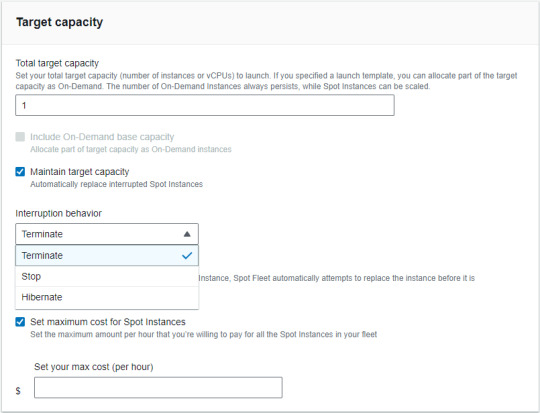The image size is (540, 413).
Task: Click the Include On-Demand base capacity label
Action: (x=102, y=137)
